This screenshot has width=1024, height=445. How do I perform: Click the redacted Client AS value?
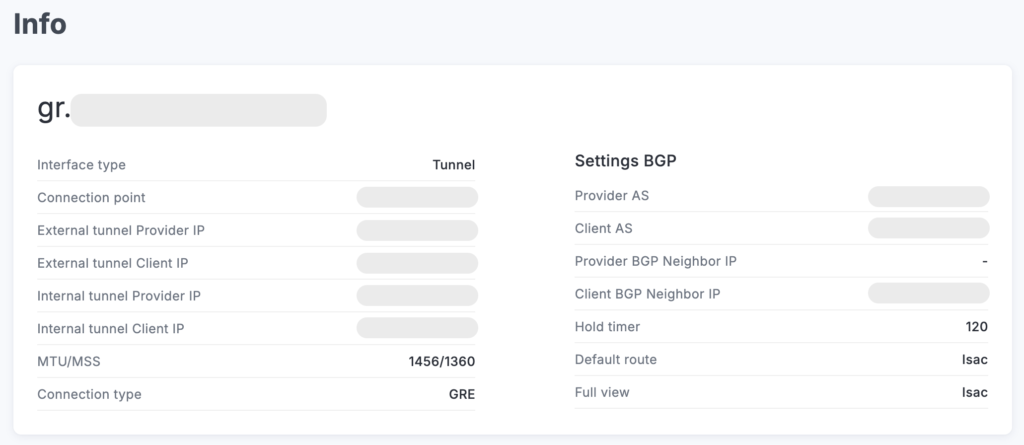(x=928, y=228)
